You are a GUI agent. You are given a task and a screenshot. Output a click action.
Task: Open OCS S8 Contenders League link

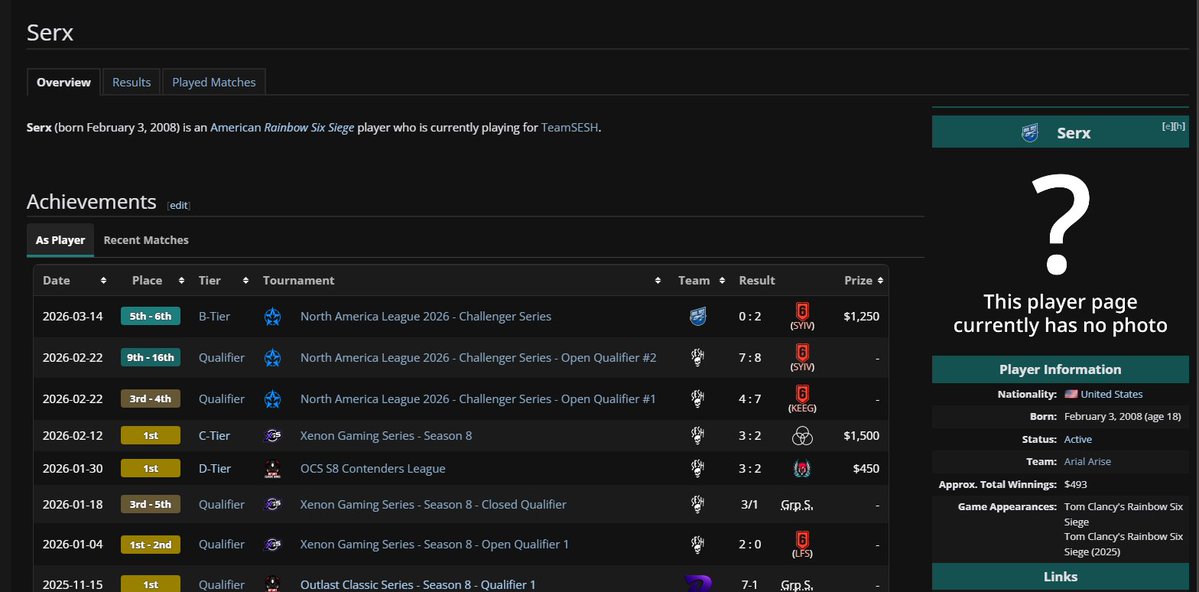click(x=372, y=468)
